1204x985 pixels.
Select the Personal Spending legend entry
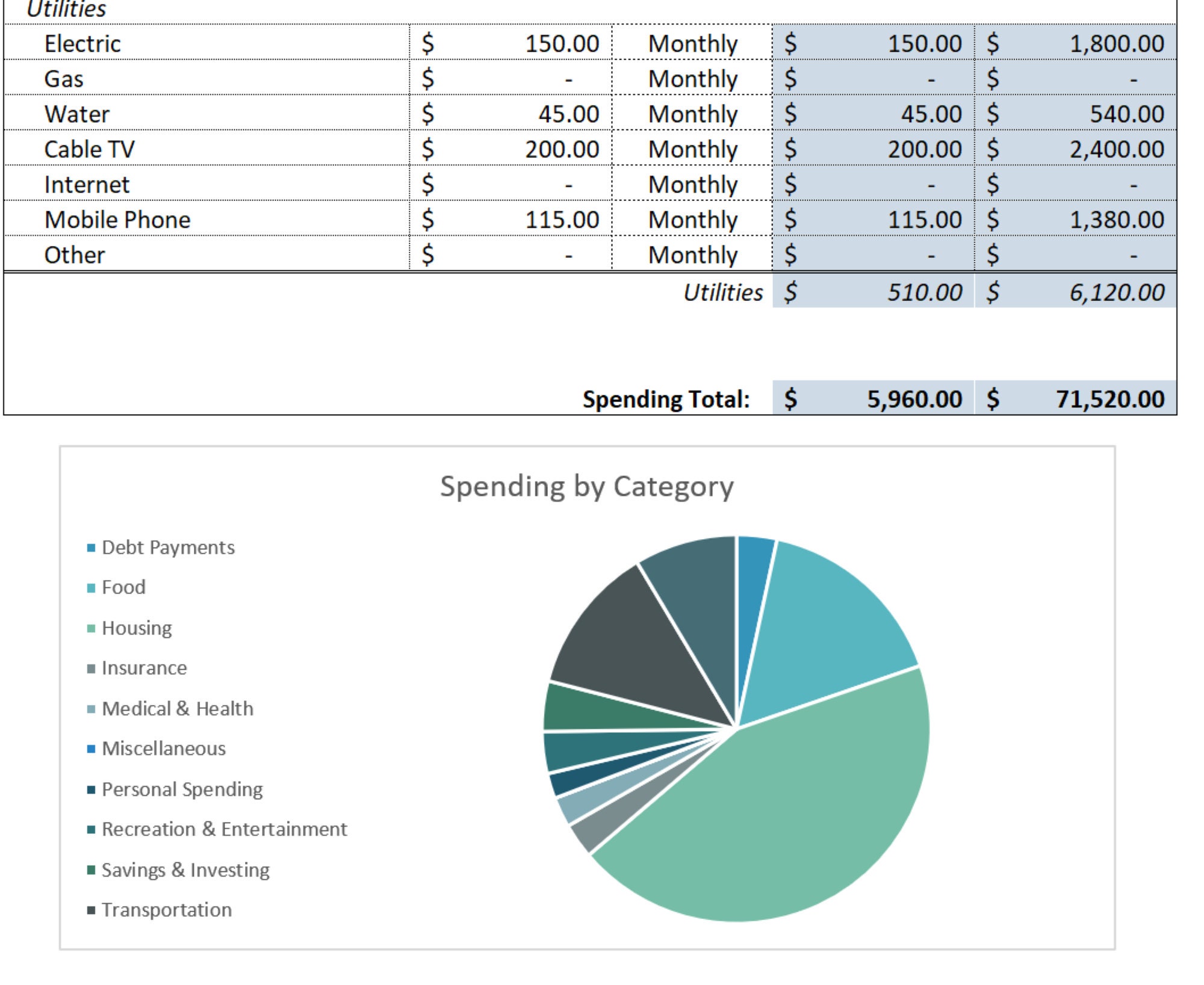tap(181, 789)
